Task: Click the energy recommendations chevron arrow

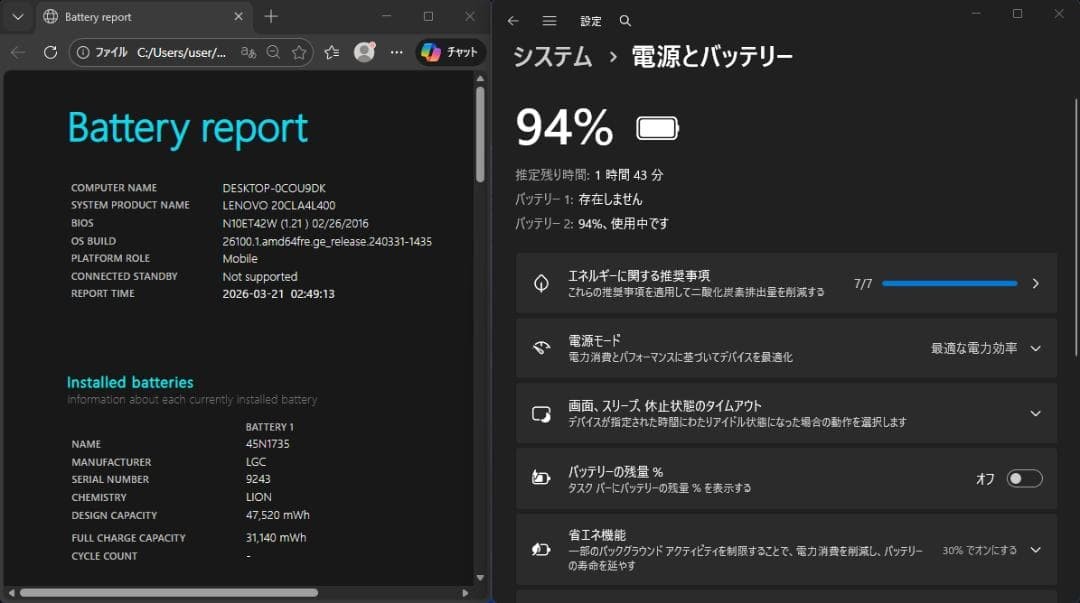Action: [1035, 284]
